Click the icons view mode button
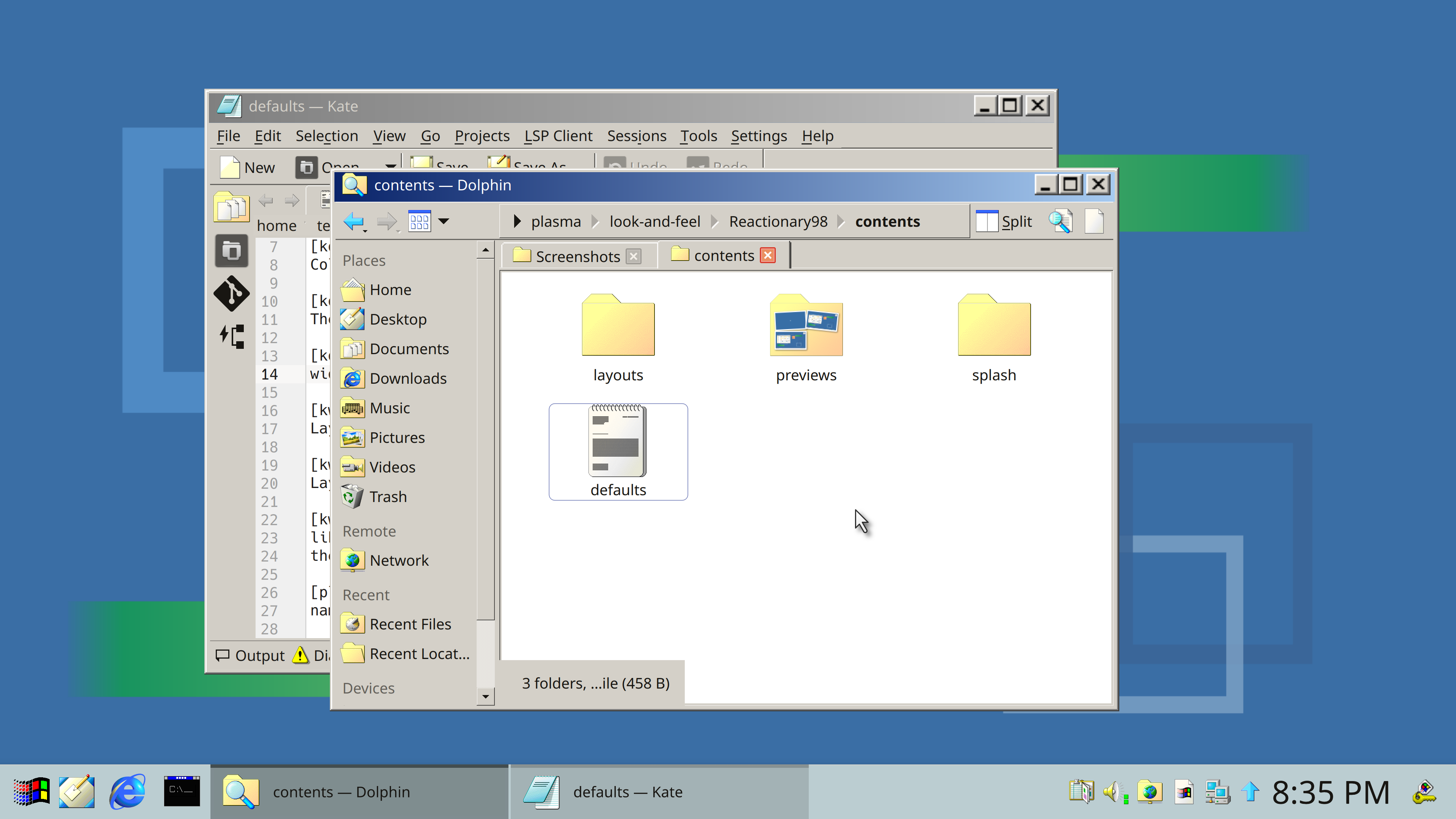The height and width of the screenshot is (819, 1456). click(x=419, y=221)
